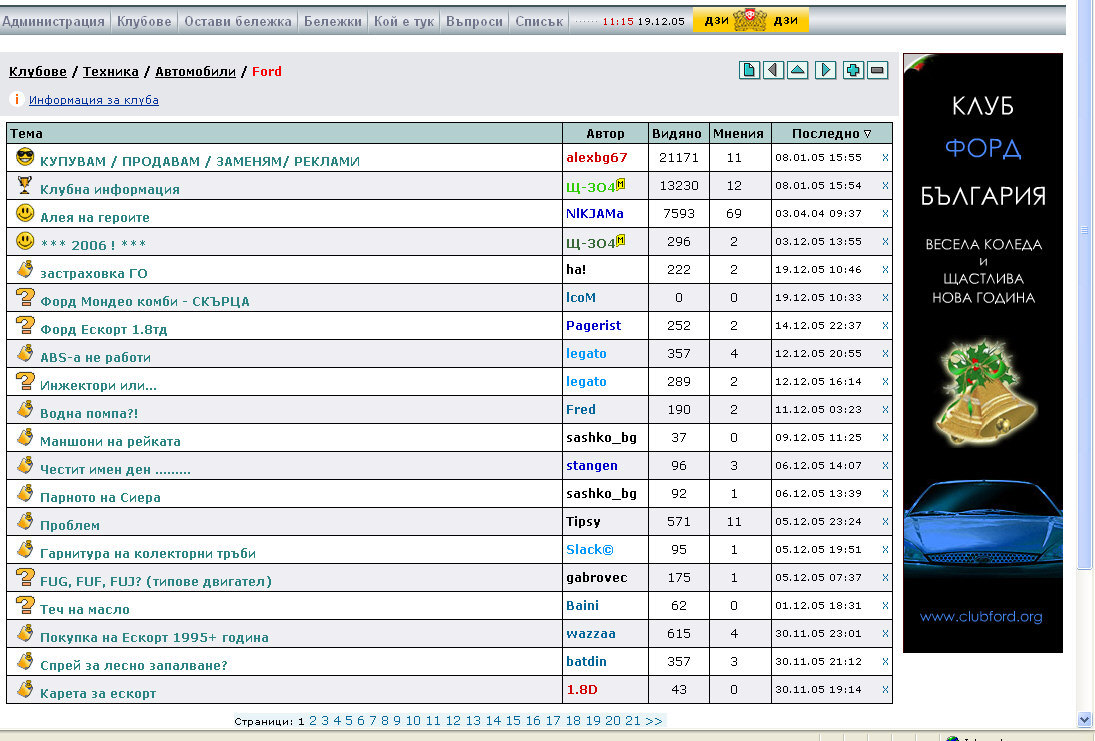Open the Кой е тук menu
The height and width of the screenshot is (741, 1095).
403,21
